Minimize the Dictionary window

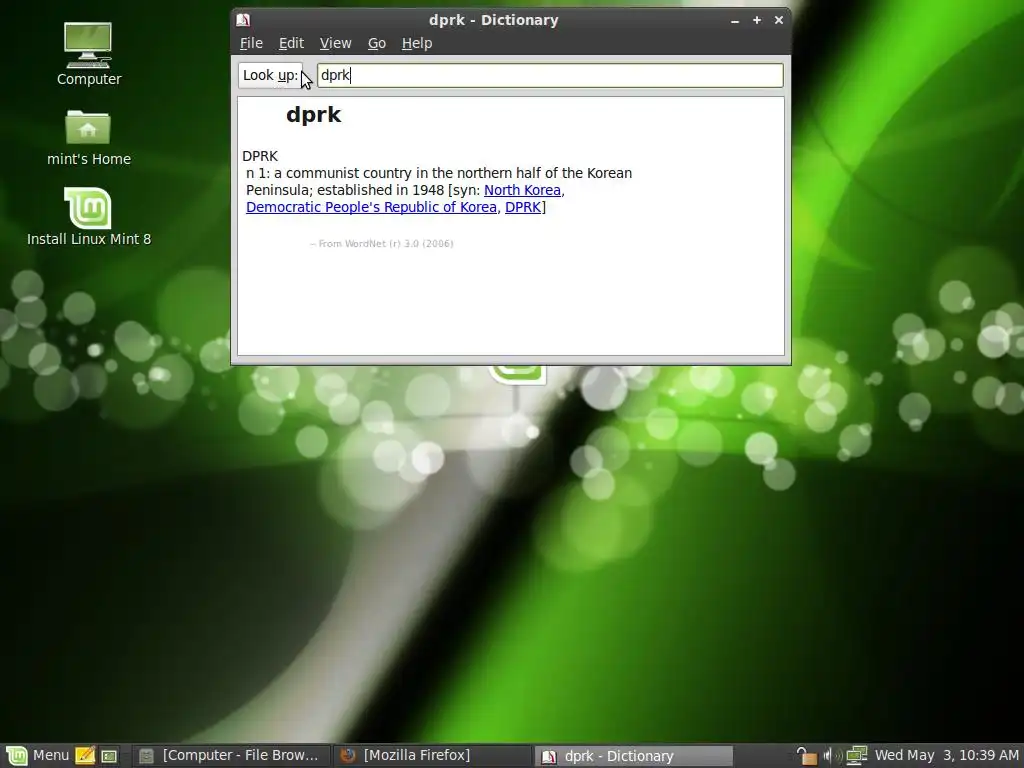[735, 20]
